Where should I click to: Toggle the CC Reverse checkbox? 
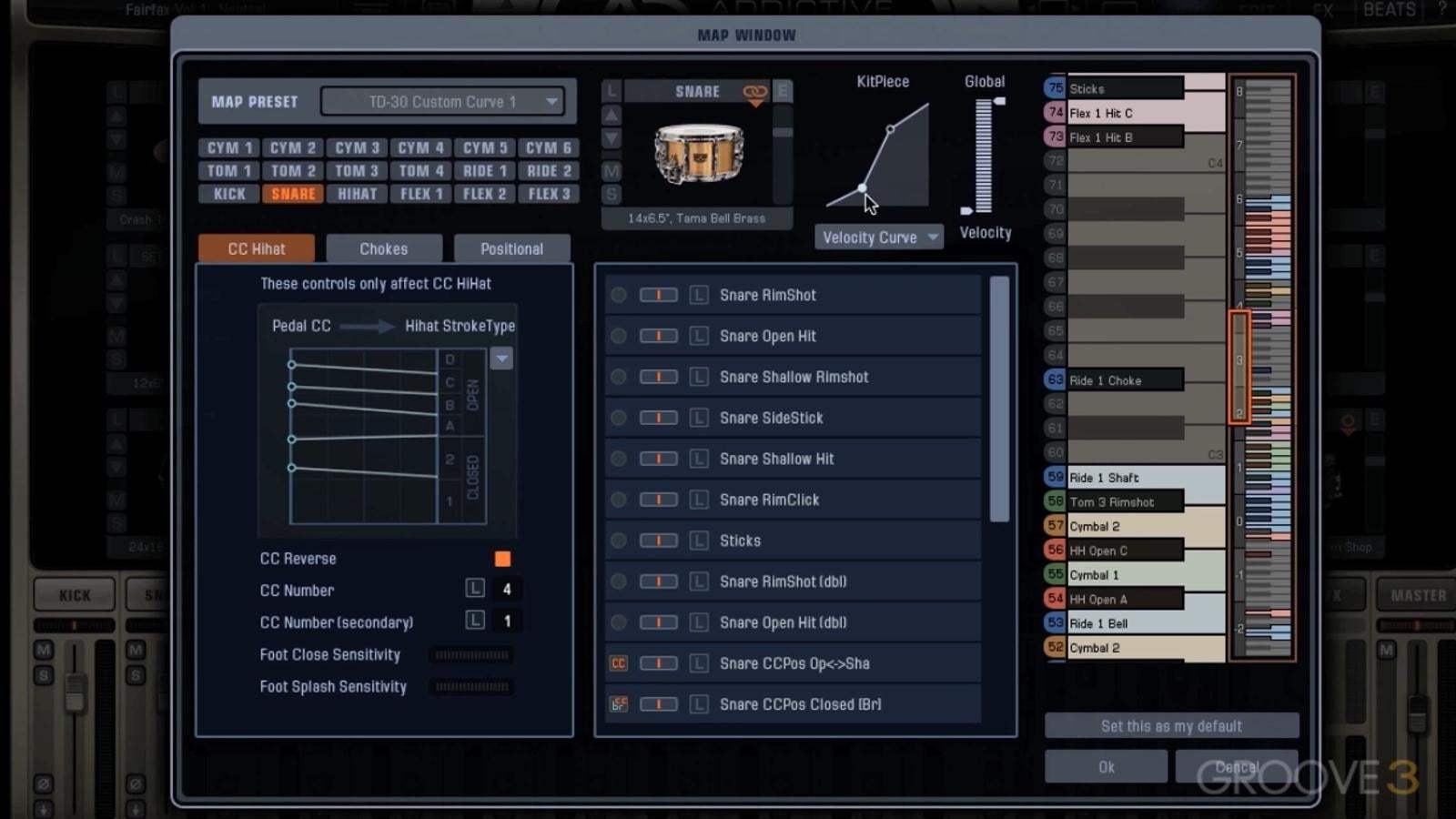502,559
